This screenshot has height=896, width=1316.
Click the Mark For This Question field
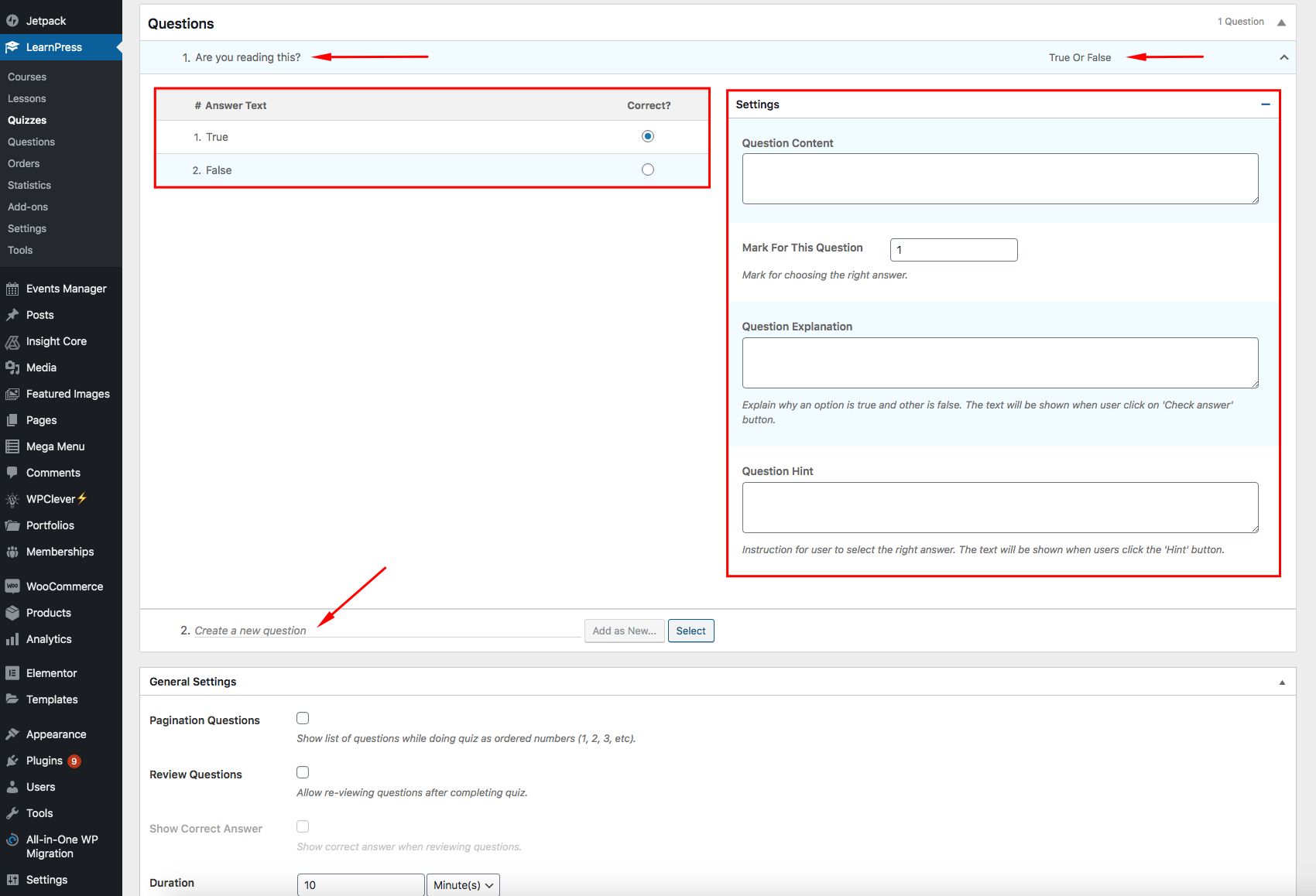(954, 250)
